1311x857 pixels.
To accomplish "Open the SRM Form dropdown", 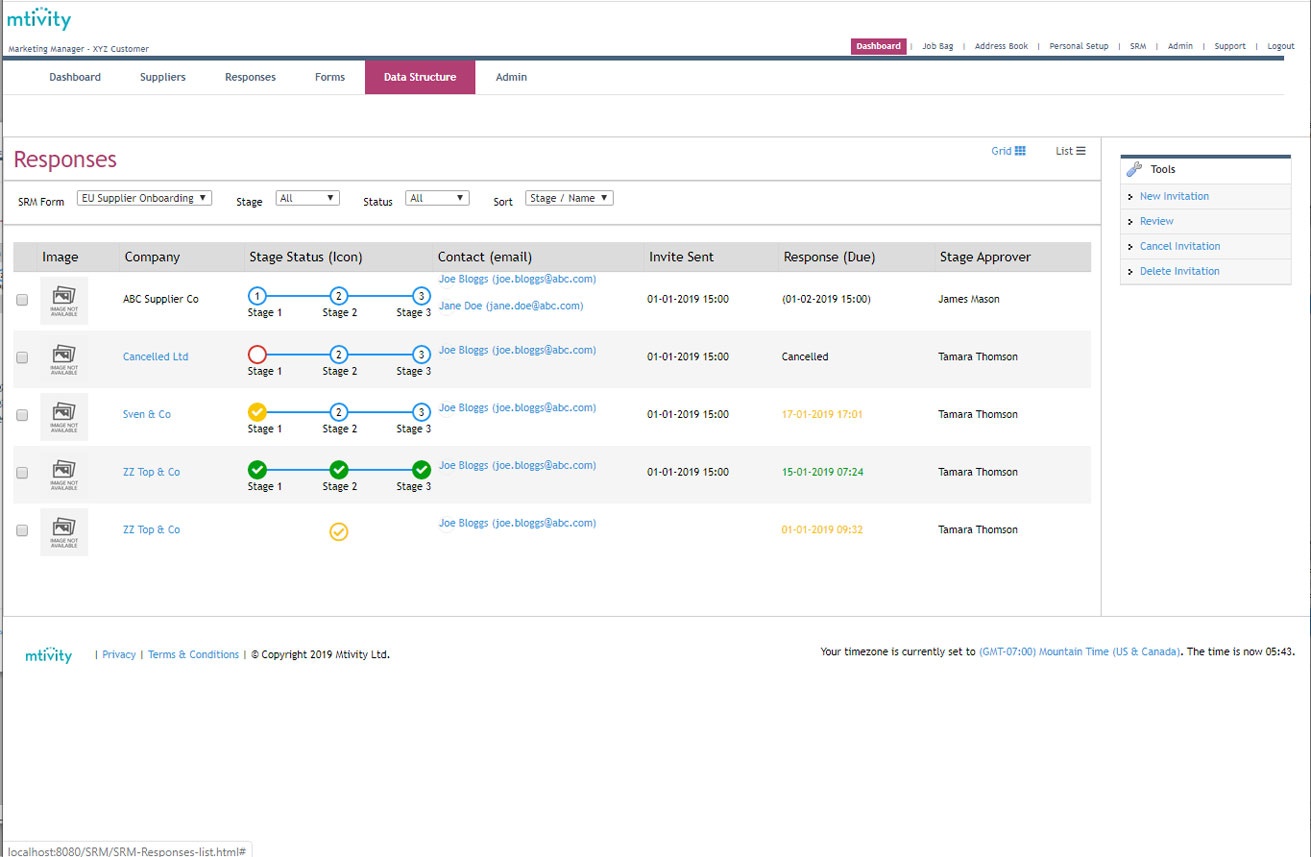I will [144, 198].
